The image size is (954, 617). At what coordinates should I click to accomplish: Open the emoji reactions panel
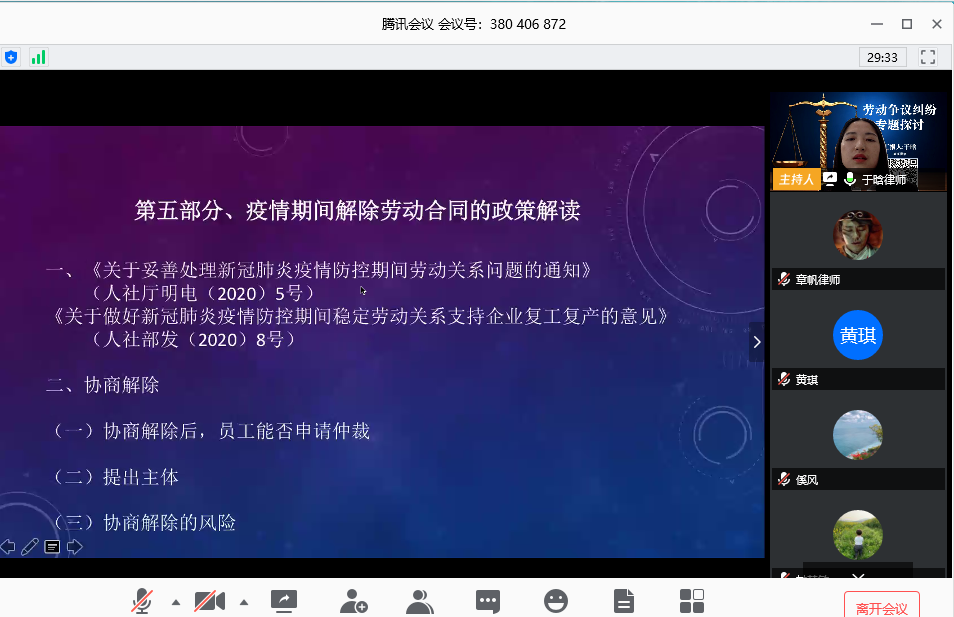pyautogui.click(x=556, y=601)
